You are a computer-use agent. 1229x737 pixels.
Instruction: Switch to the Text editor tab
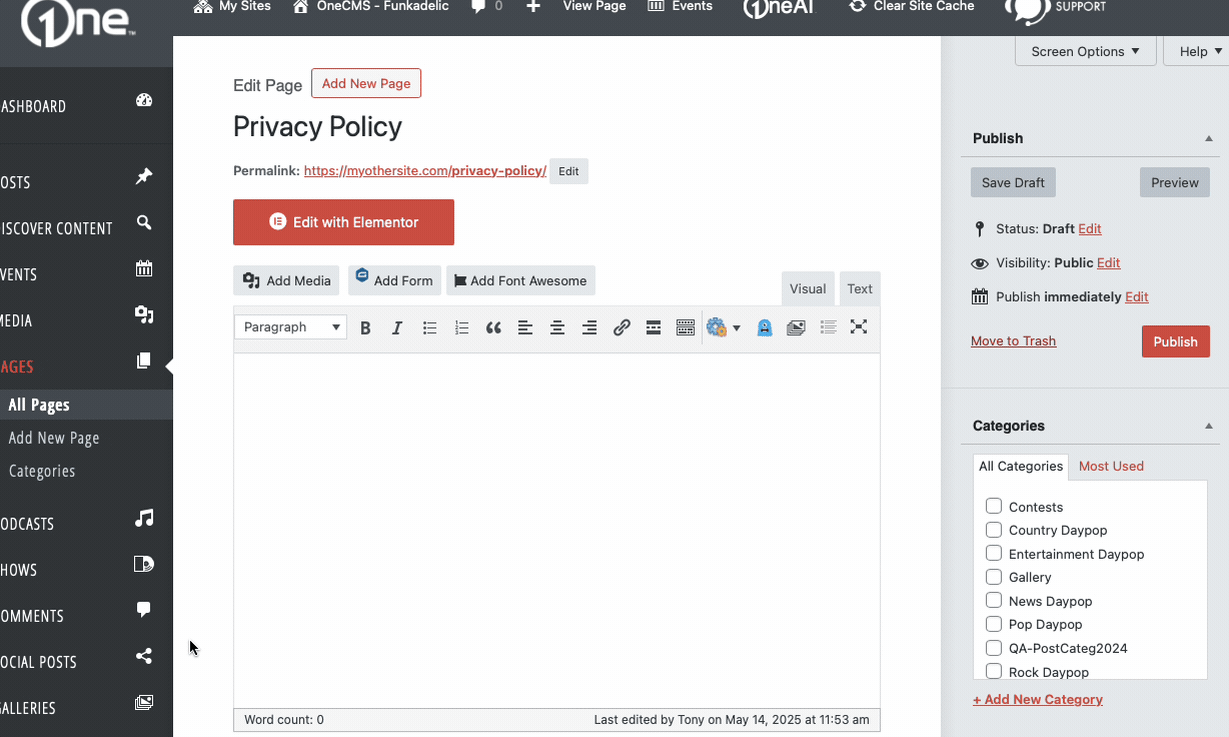[859, 288]
